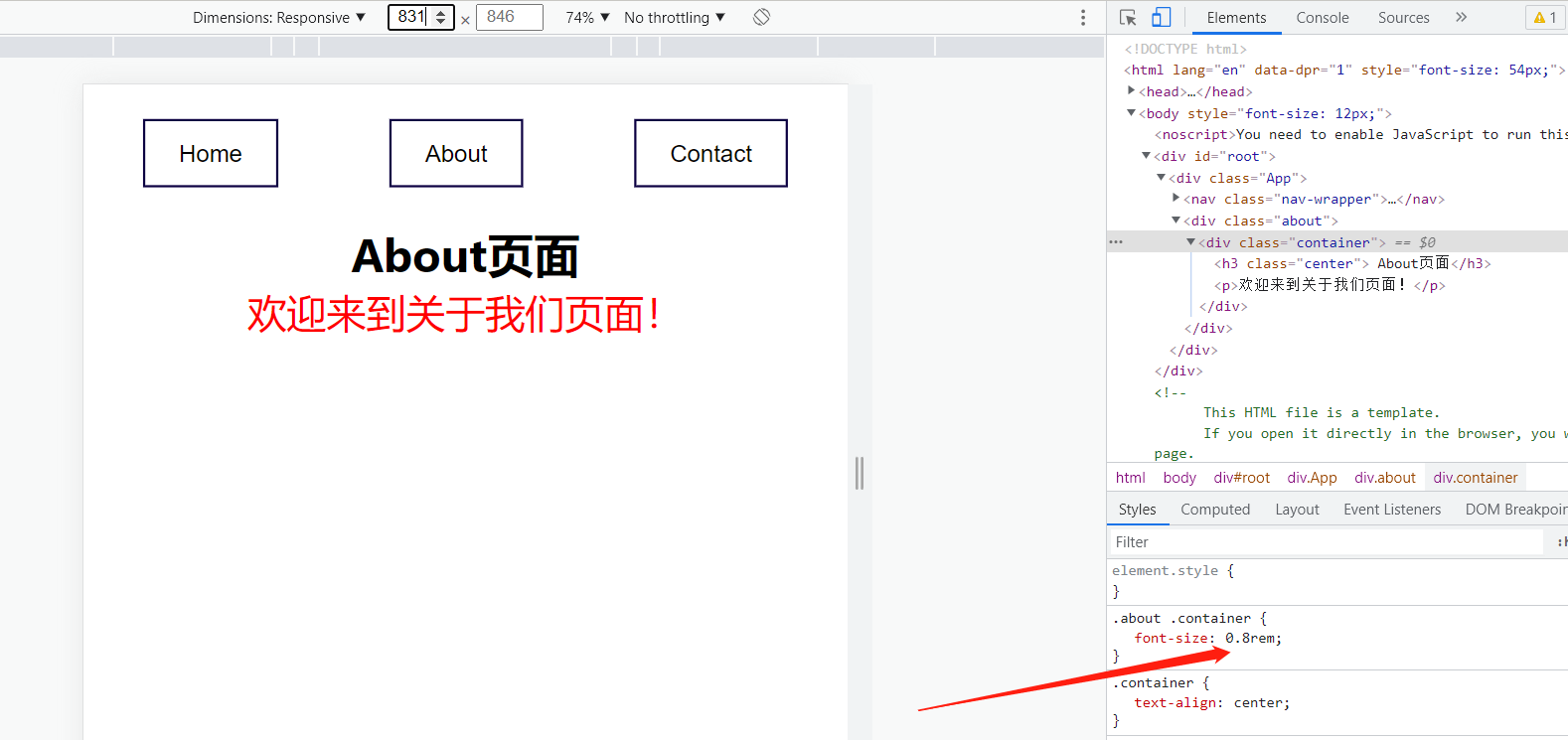Screen dimensions: 1568x740
Task: Open the Event Listeners pane tab
Action: click(x=1391, y=510)
